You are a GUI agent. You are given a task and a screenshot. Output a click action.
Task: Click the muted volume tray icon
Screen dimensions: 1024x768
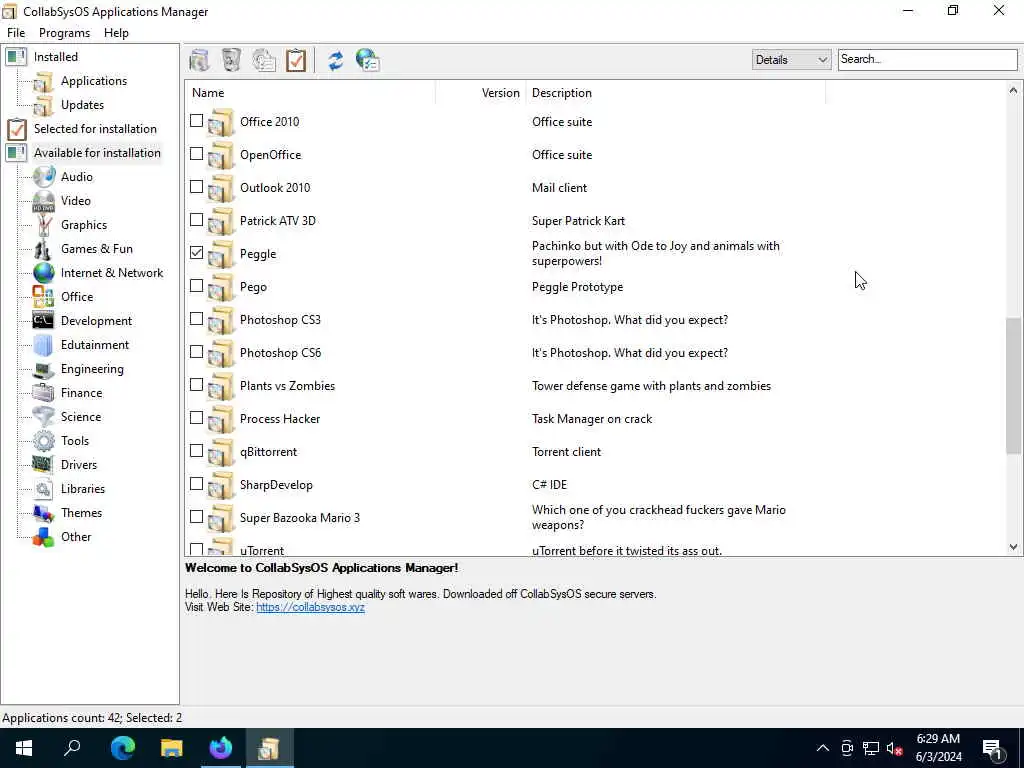click(894, 748)
